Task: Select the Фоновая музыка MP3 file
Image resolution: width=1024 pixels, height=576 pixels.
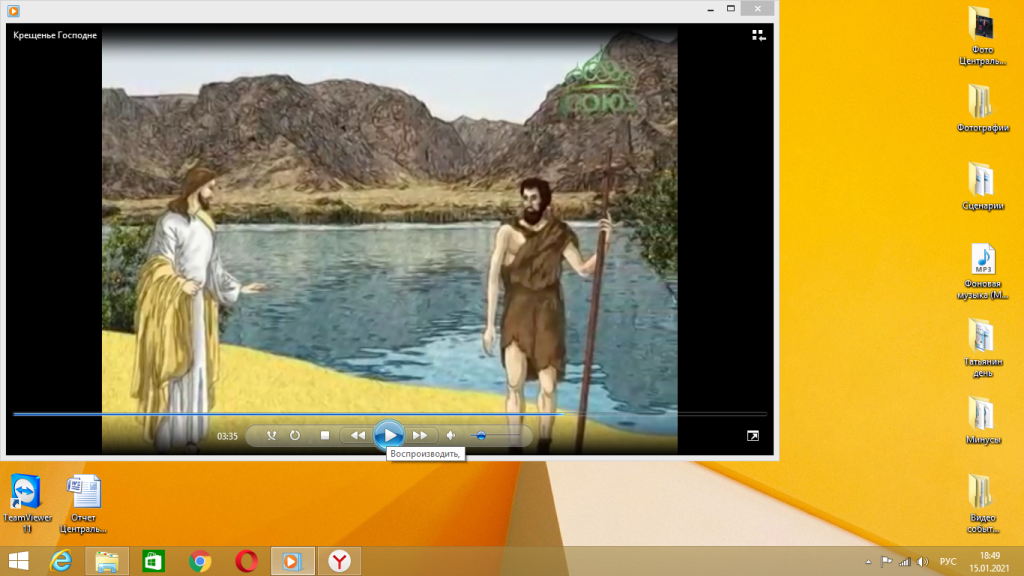Action: coord(982,271)
